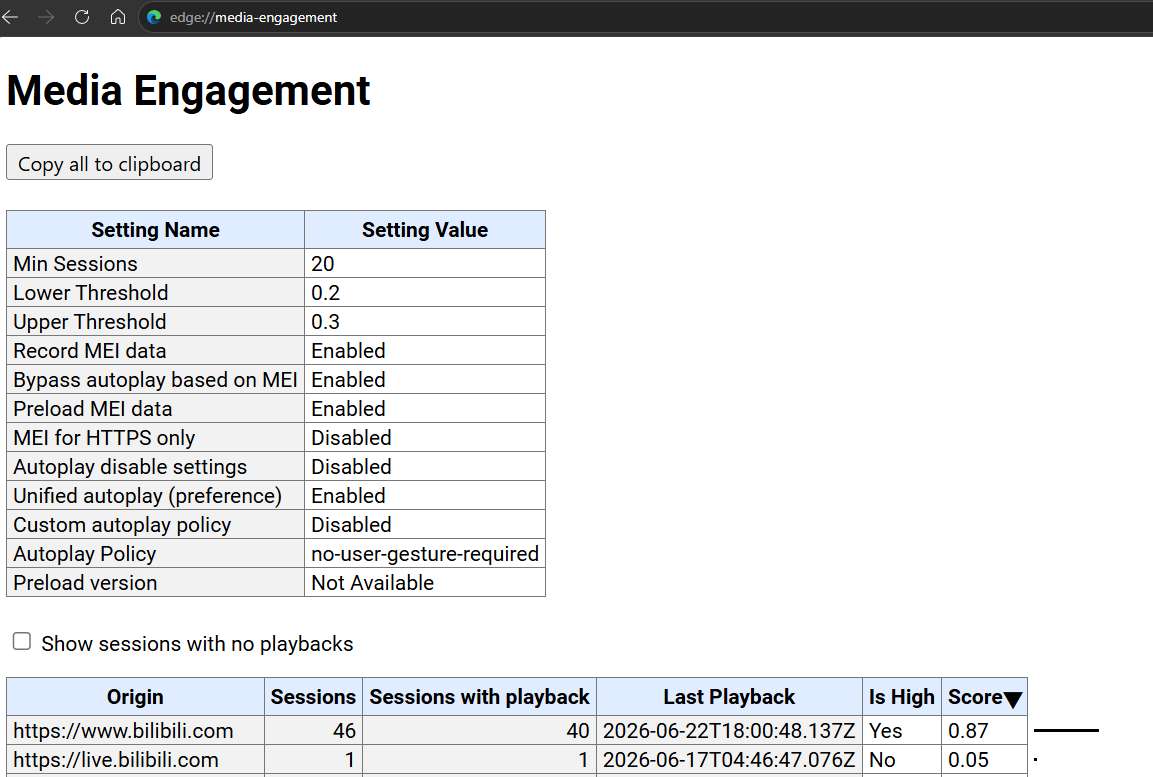Enable Show sessions with no playbacks
The height and width of the screenshot is (777, 1153).
click(x=22, y=642)
